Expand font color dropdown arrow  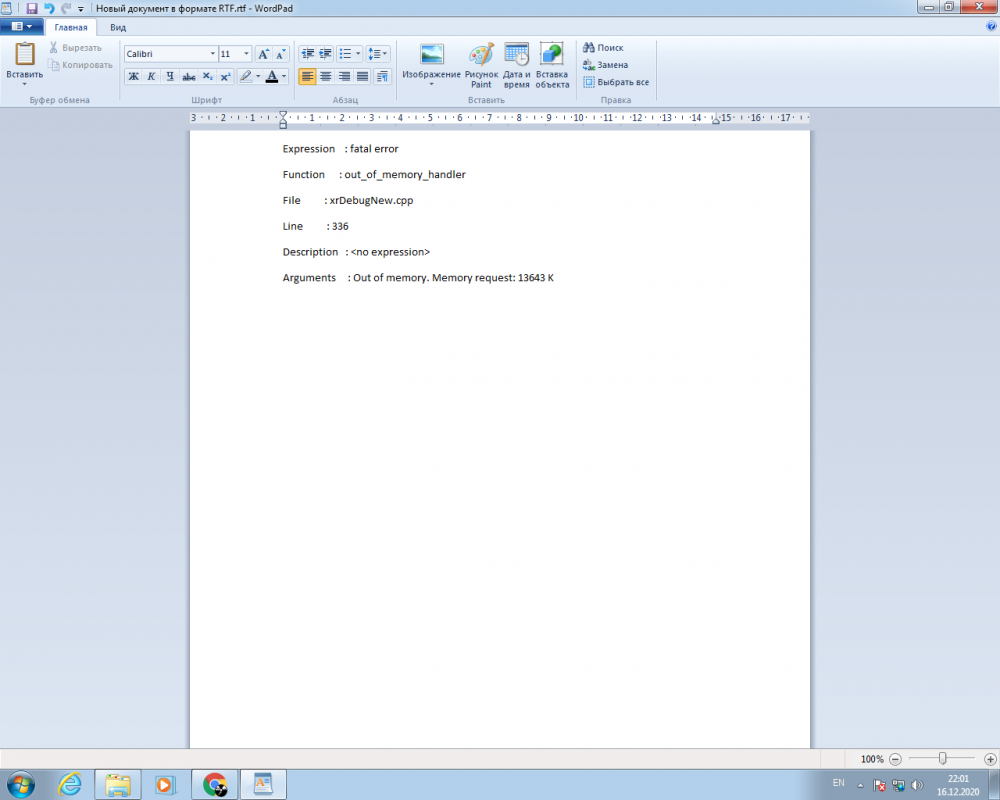tap(284, 77)
